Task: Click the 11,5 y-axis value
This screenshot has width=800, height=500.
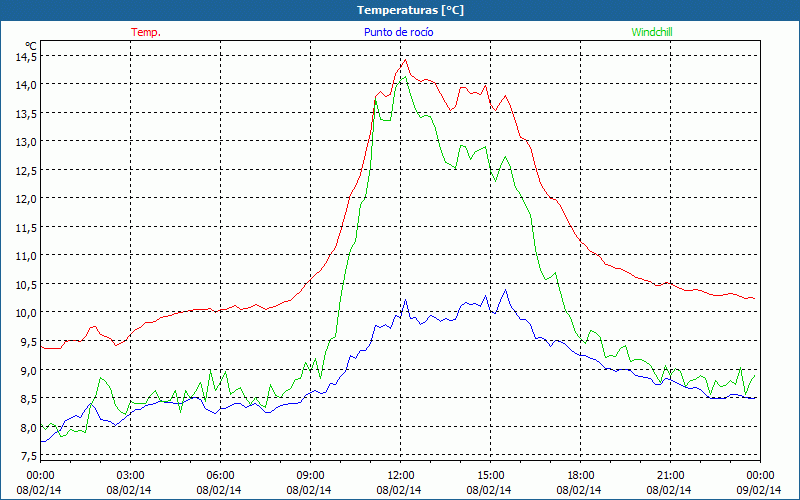Action: (x=26, y=228)
